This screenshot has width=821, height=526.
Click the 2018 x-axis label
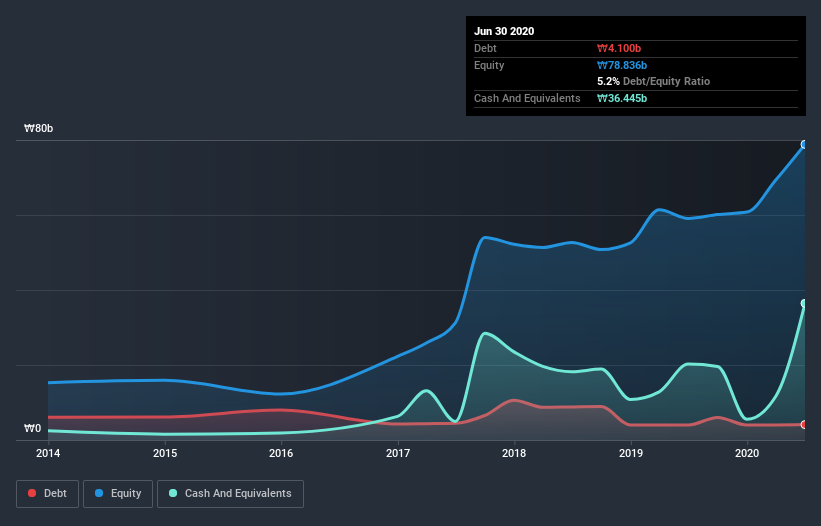(514, 453)
